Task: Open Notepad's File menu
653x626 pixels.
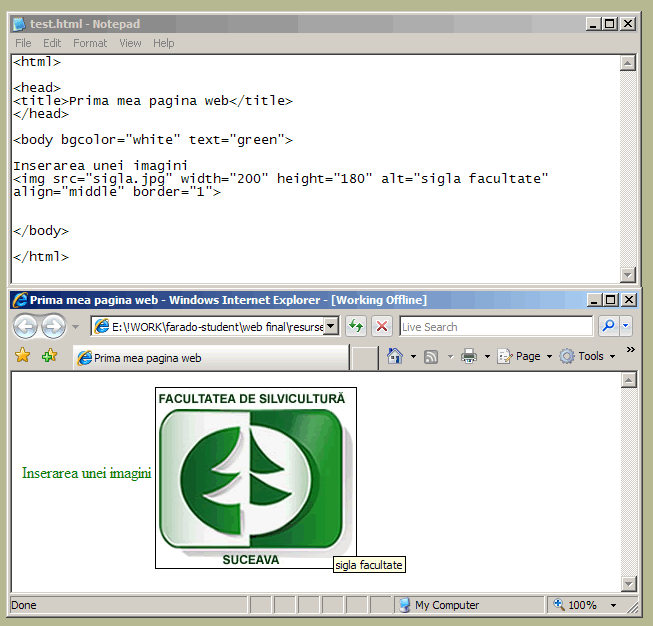Action: (23, 43)
